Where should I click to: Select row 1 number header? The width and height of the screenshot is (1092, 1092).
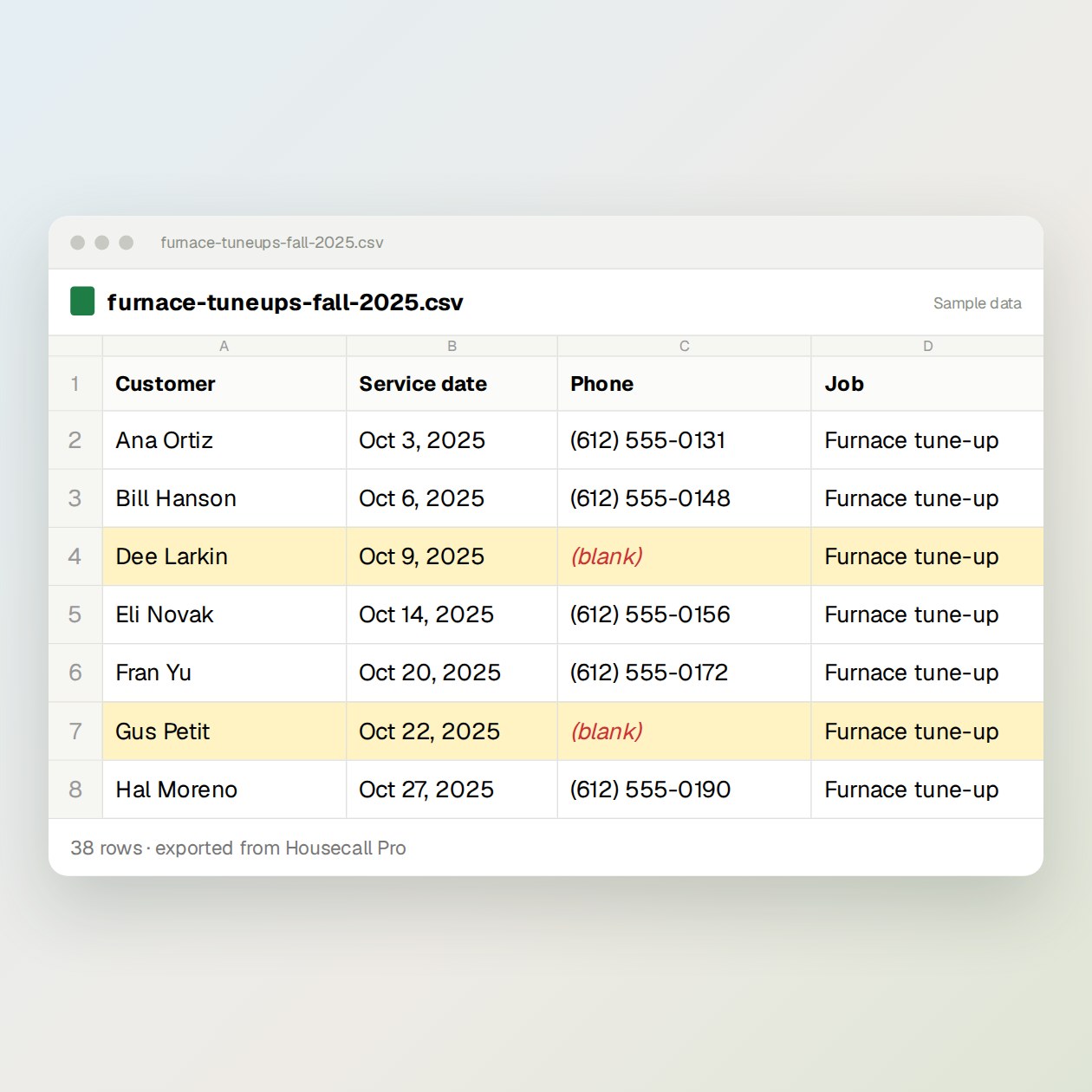pos(75,384)
